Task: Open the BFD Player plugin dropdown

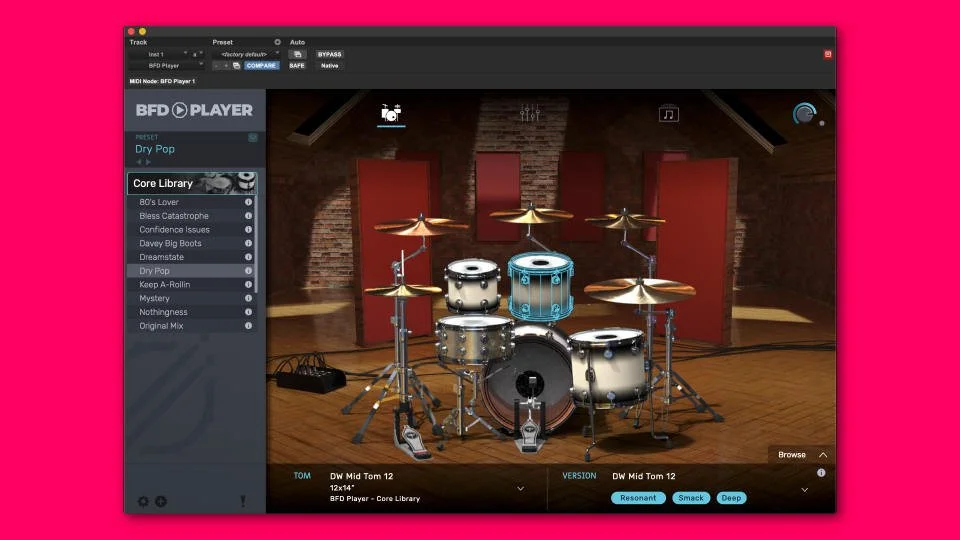Action: coord(167,66)
